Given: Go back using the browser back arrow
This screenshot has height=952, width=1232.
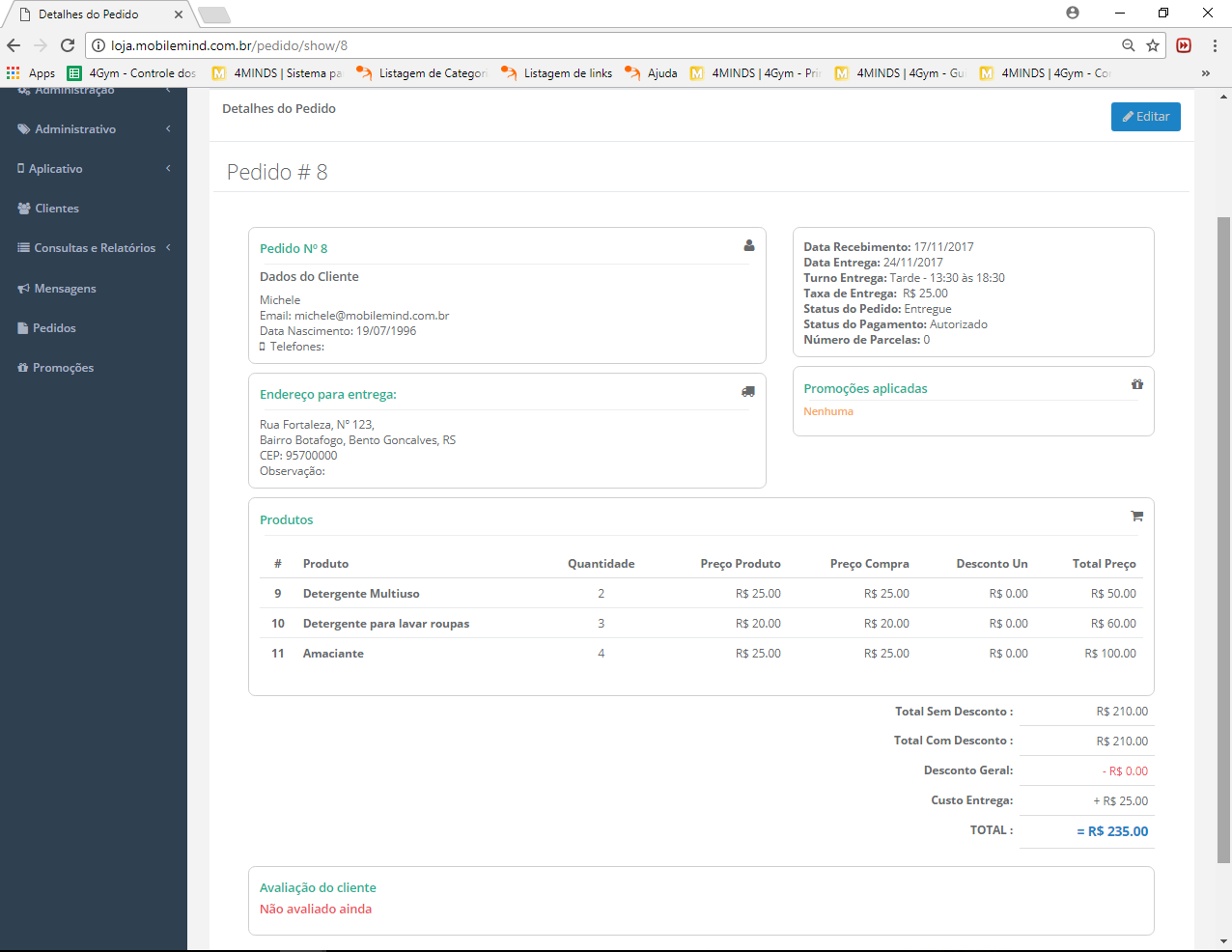Looking at the screenshot, I should (14, 45).
